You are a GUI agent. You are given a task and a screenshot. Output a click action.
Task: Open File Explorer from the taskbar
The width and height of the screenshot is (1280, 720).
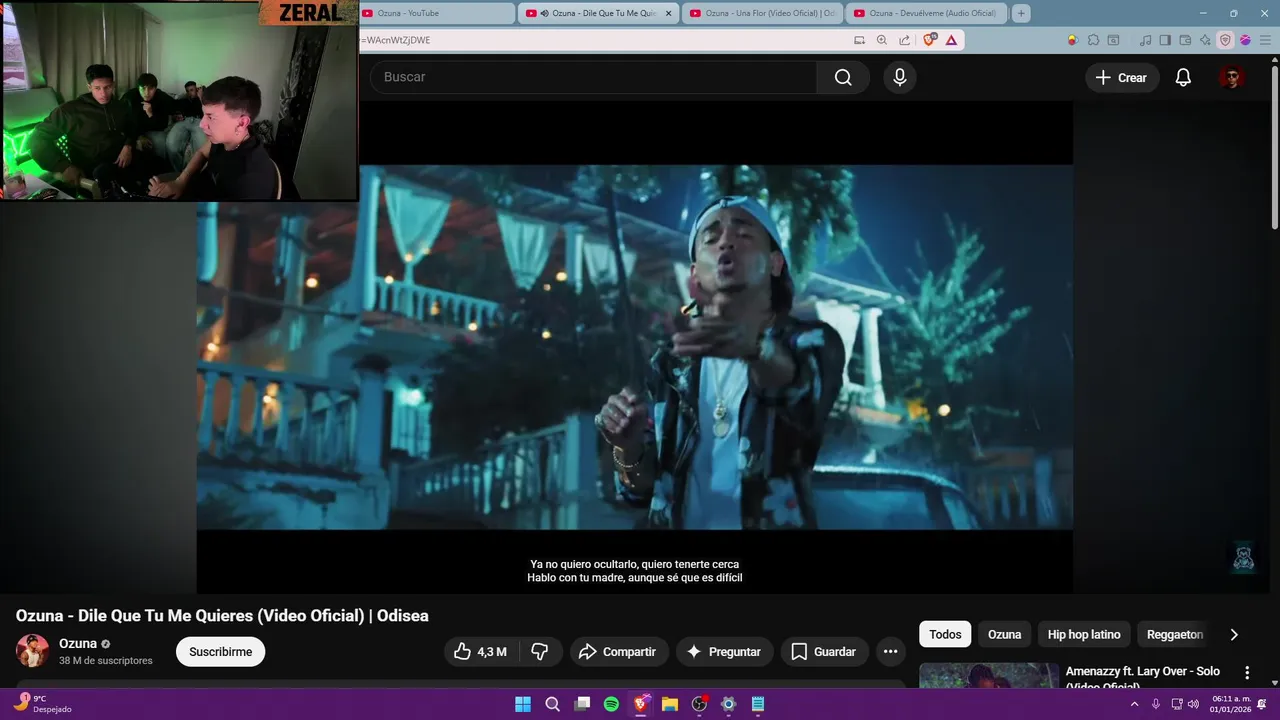(x=670, y=704)
